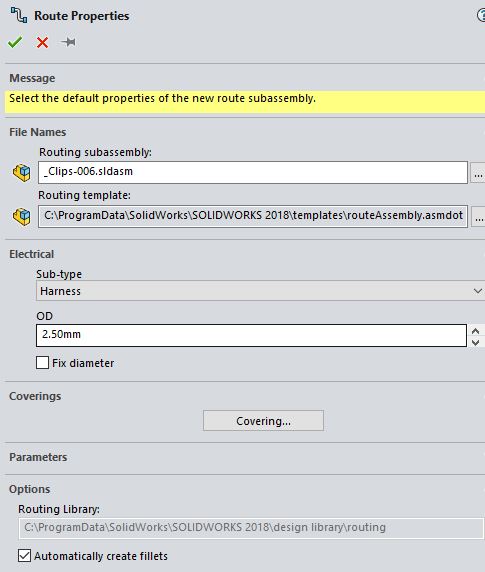Image resolution: width=485 pixels, height=572 pixels.
Task: Click the routing template cube icon
Action: click(22, 216)
